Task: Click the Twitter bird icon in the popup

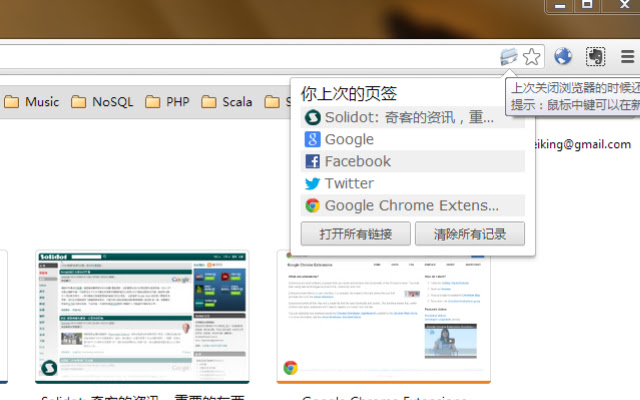Action: [313, 184]
